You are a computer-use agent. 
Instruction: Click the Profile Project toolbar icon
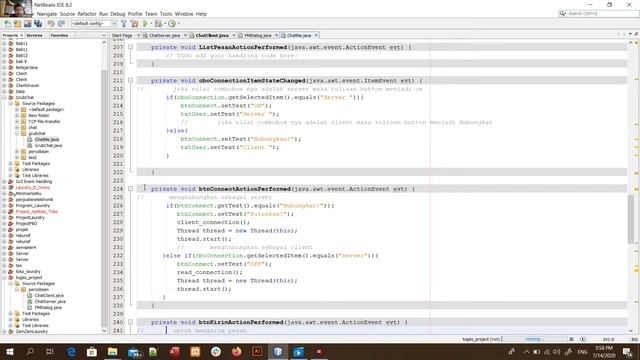click(x=172, y=24)
